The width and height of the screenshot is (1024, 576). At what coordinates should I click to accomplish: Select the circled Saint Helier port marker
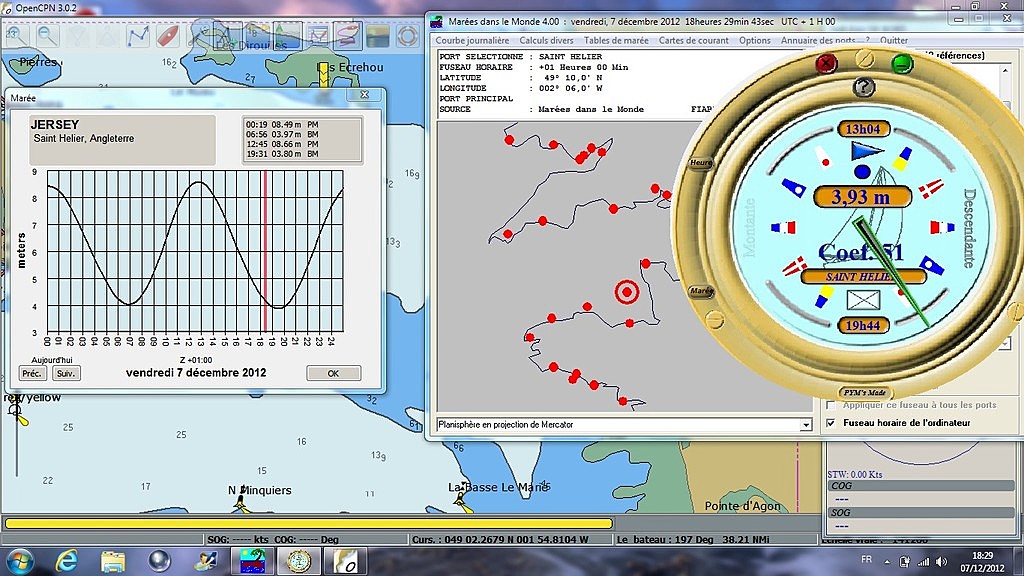tap(627, 292)
